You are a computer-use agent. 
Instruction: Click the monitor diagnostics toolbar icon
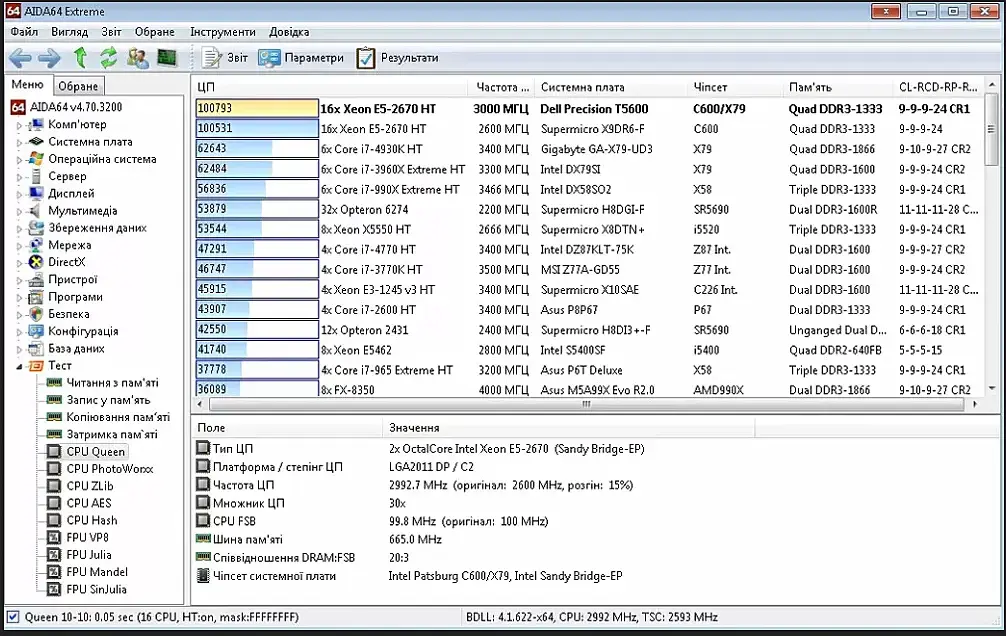click(x=167, y=58)
